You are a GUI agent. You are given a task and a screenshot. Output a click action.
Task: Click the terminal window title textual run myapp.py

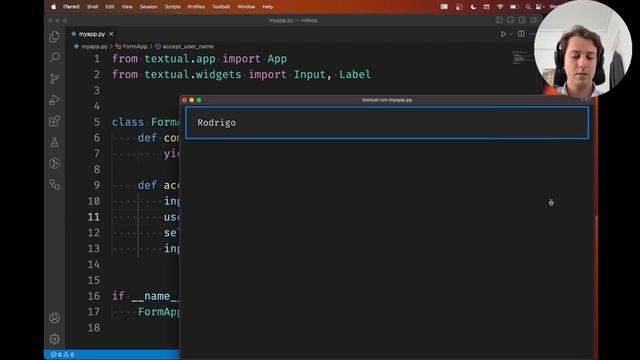tap(387, 100)
